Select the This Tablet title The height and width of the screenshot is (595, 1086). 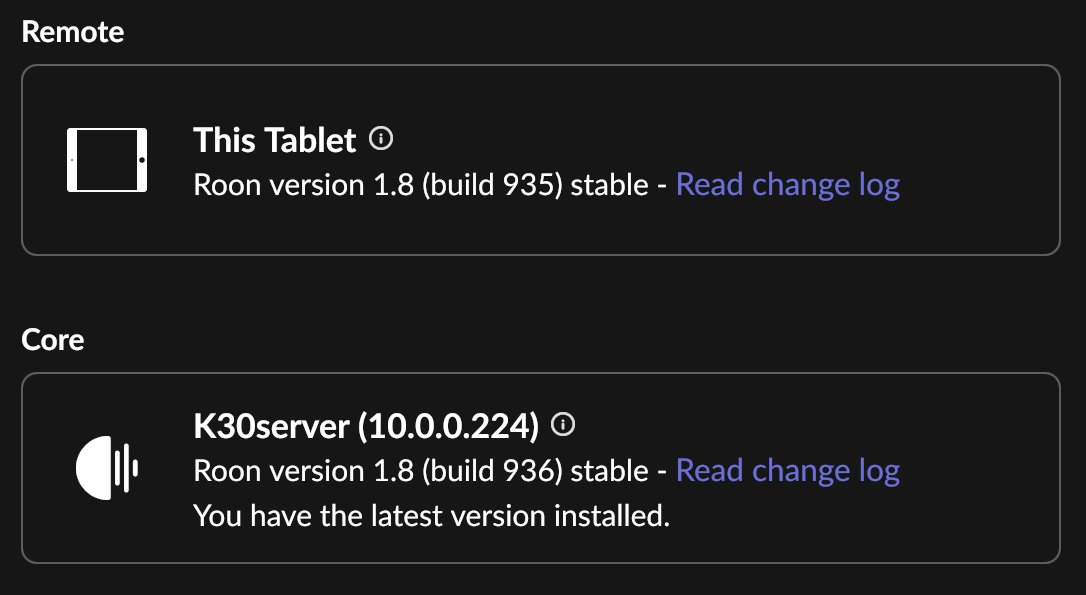coord(274,140)
